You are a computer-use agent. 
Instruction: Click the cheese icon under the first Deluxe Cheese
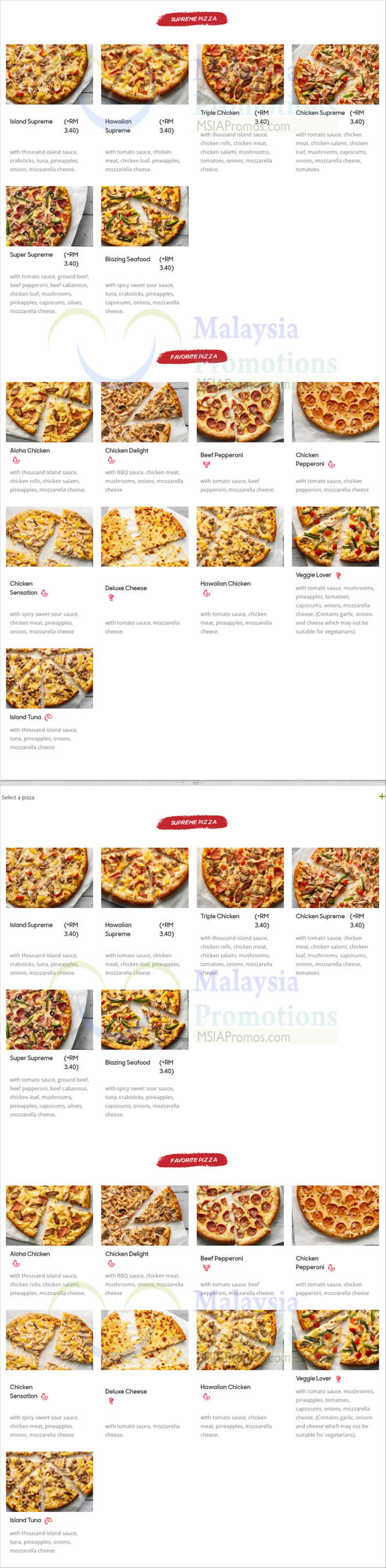pyautogui.click(x=111, y=598)
